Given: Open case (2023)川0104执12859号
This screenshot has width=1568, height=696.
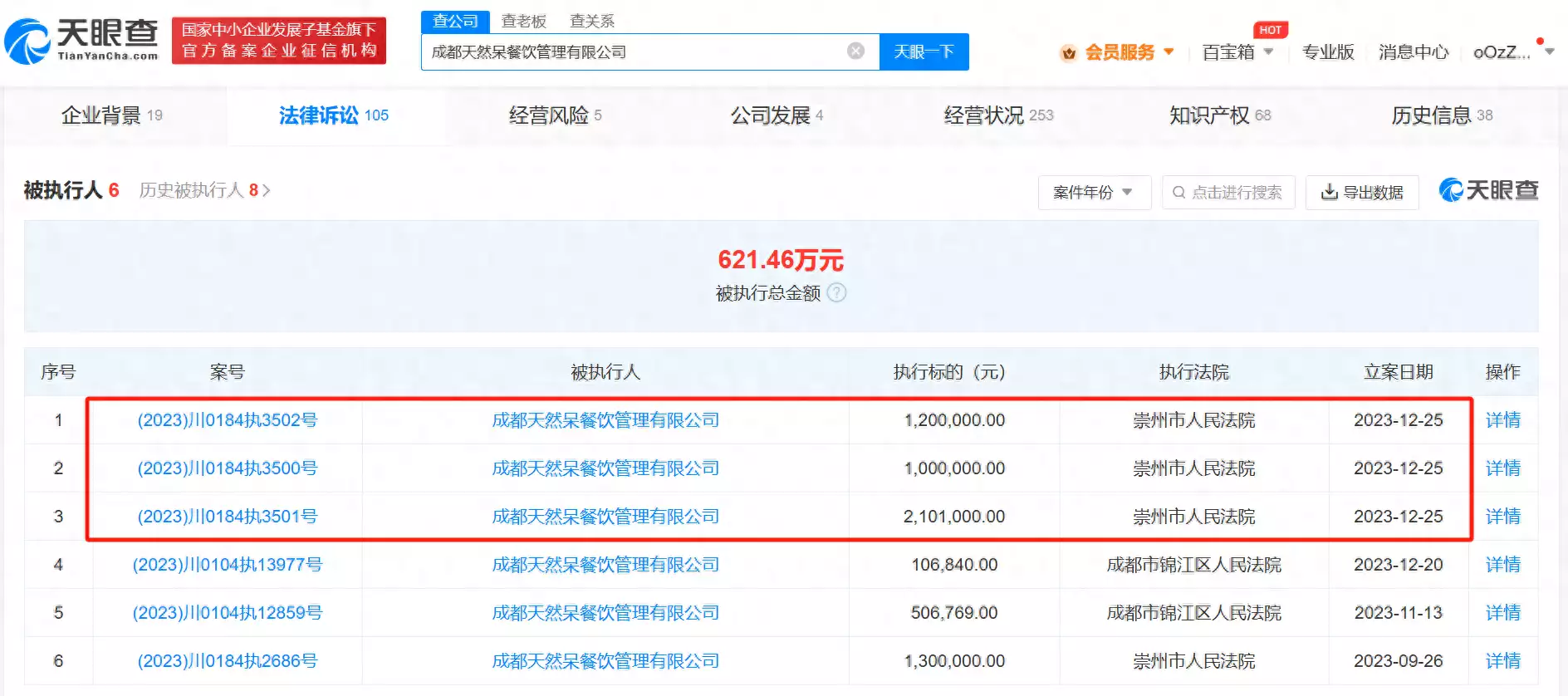Looking at the screenshot, I should click(x=228, y=613).
